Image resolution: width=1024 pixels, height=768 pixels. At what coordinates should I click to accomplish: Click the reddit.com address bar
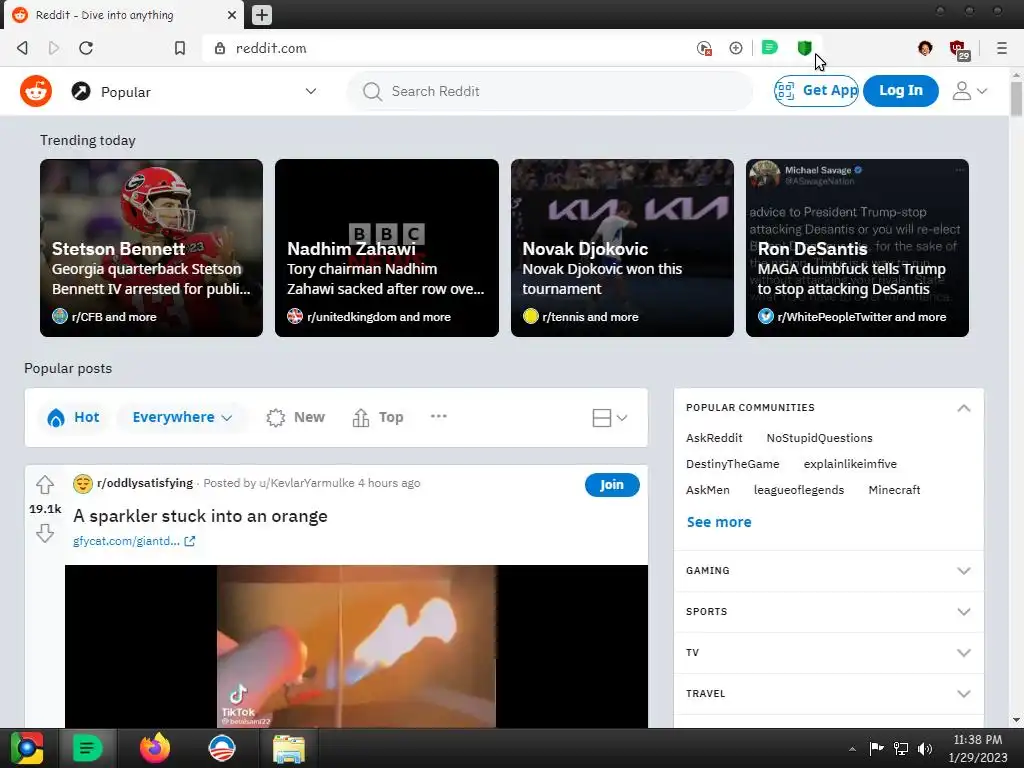point(444,48)
